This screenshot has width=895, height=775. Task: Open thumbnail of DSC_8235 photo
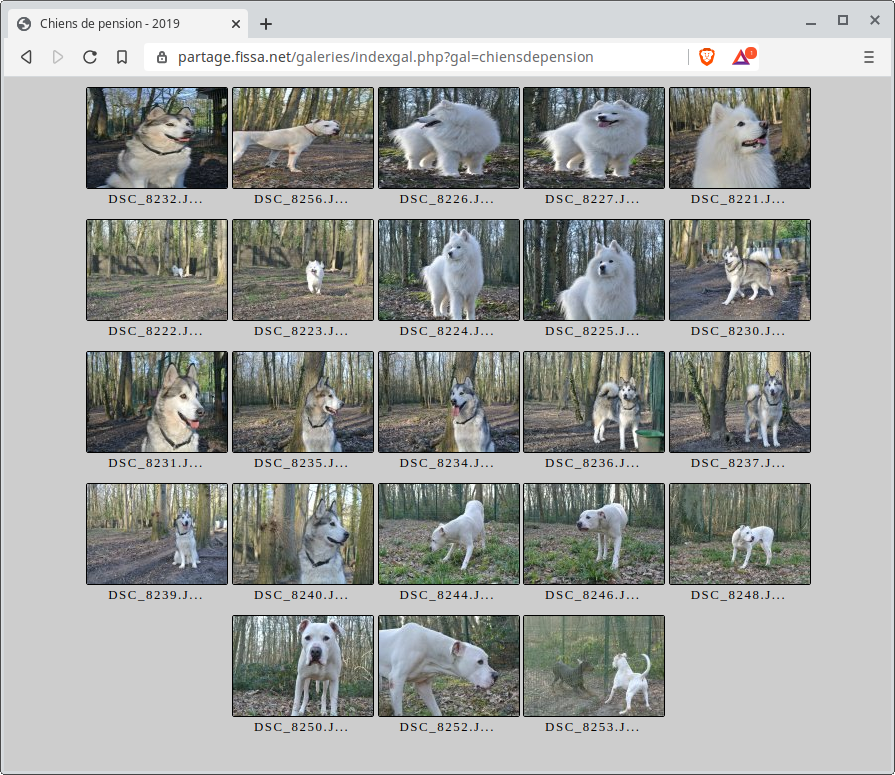(303, 402)
